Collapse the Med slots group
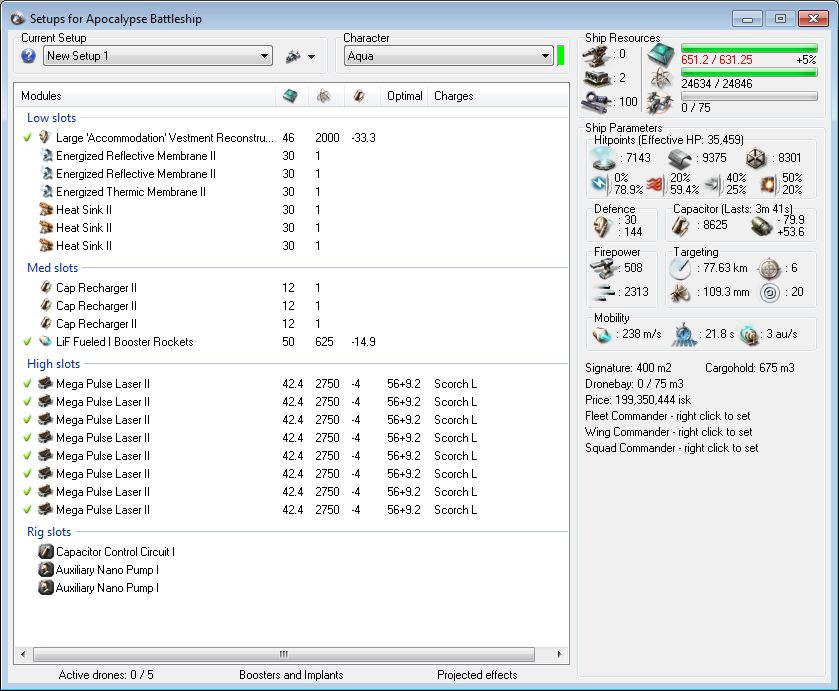The image size is (839, 691). pyautogui.click(x=52, y=268)
